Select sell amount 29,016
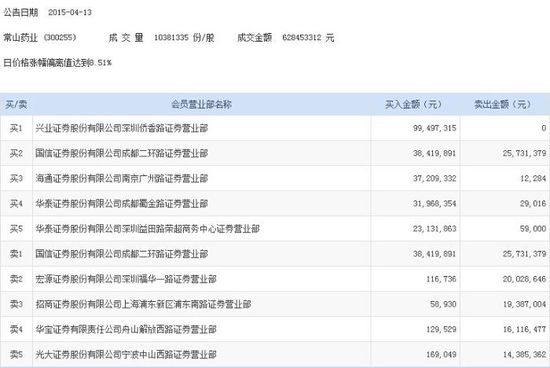This screenshot has width=550, height=368. click(x=533, y=203)
